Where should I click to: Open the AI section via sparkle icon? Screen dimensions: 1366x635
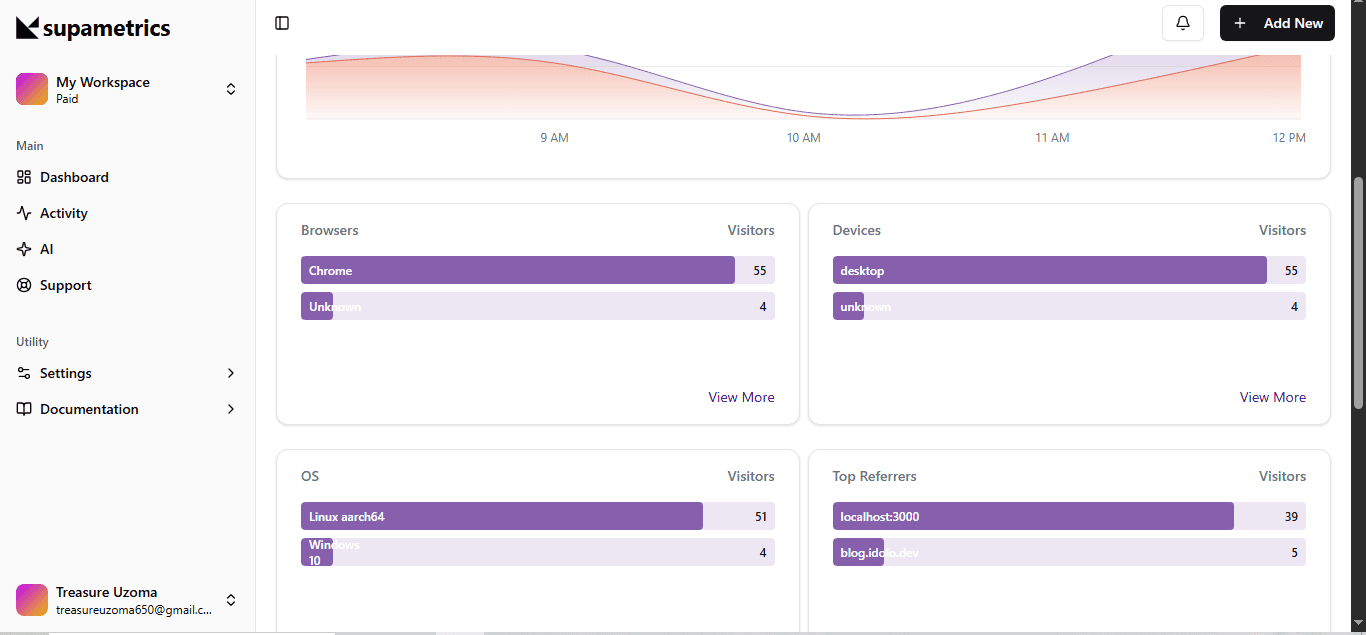(x=24, y=249)
